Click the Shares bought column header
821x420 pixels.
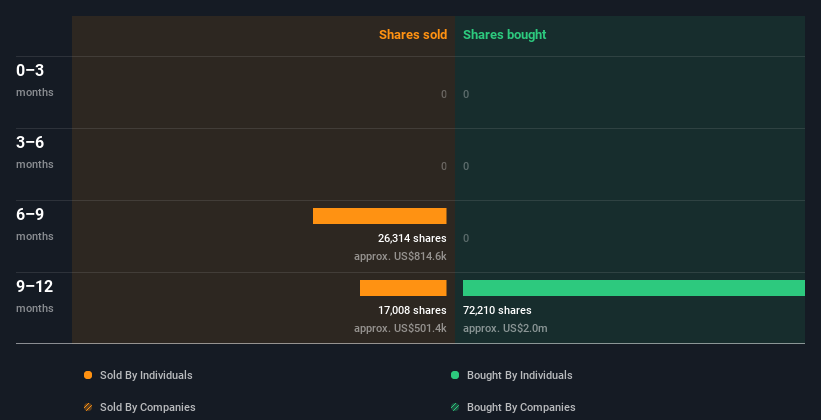(x=504, y=35)
